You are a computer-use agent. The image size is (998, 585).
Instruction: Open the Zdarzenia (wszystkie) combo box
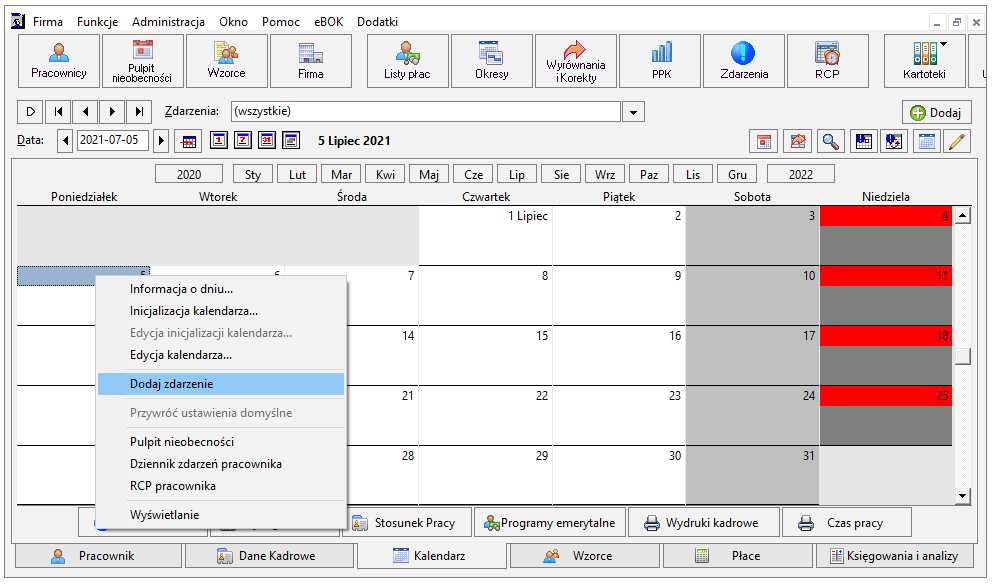[426, 111]
